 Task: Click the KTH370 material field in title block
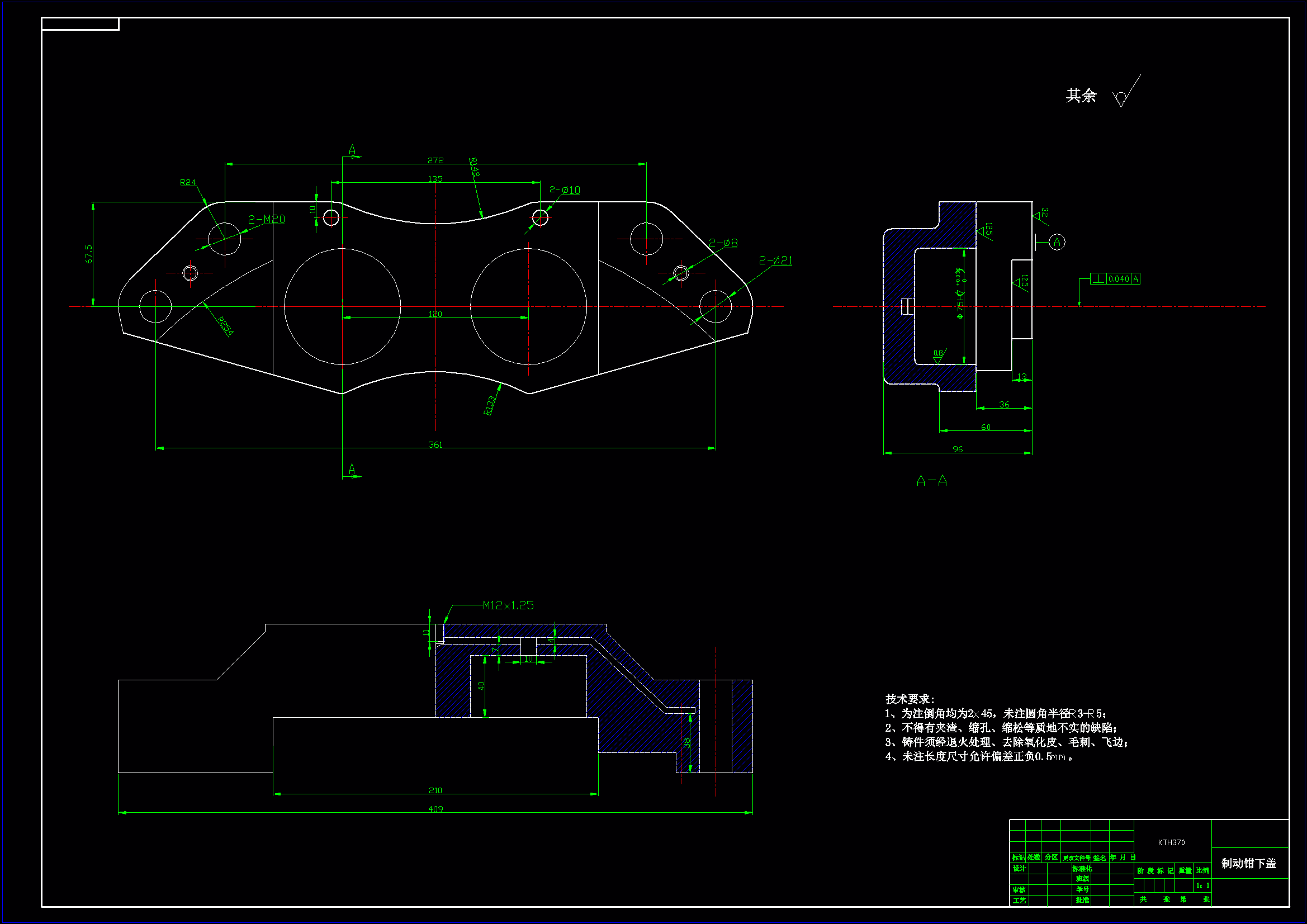click(x=1172, y=842)
